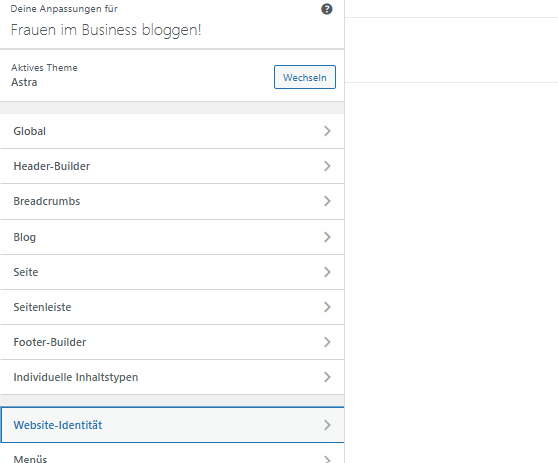
Task: Open the Blog section
Action: click(x=172, y=237)
